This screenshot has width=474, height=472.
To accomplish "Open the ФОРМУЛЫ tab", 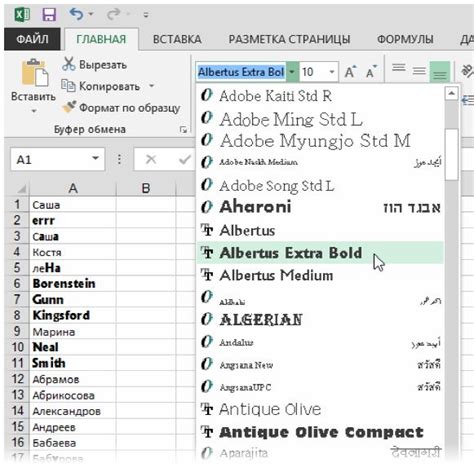I will point(405,39).
